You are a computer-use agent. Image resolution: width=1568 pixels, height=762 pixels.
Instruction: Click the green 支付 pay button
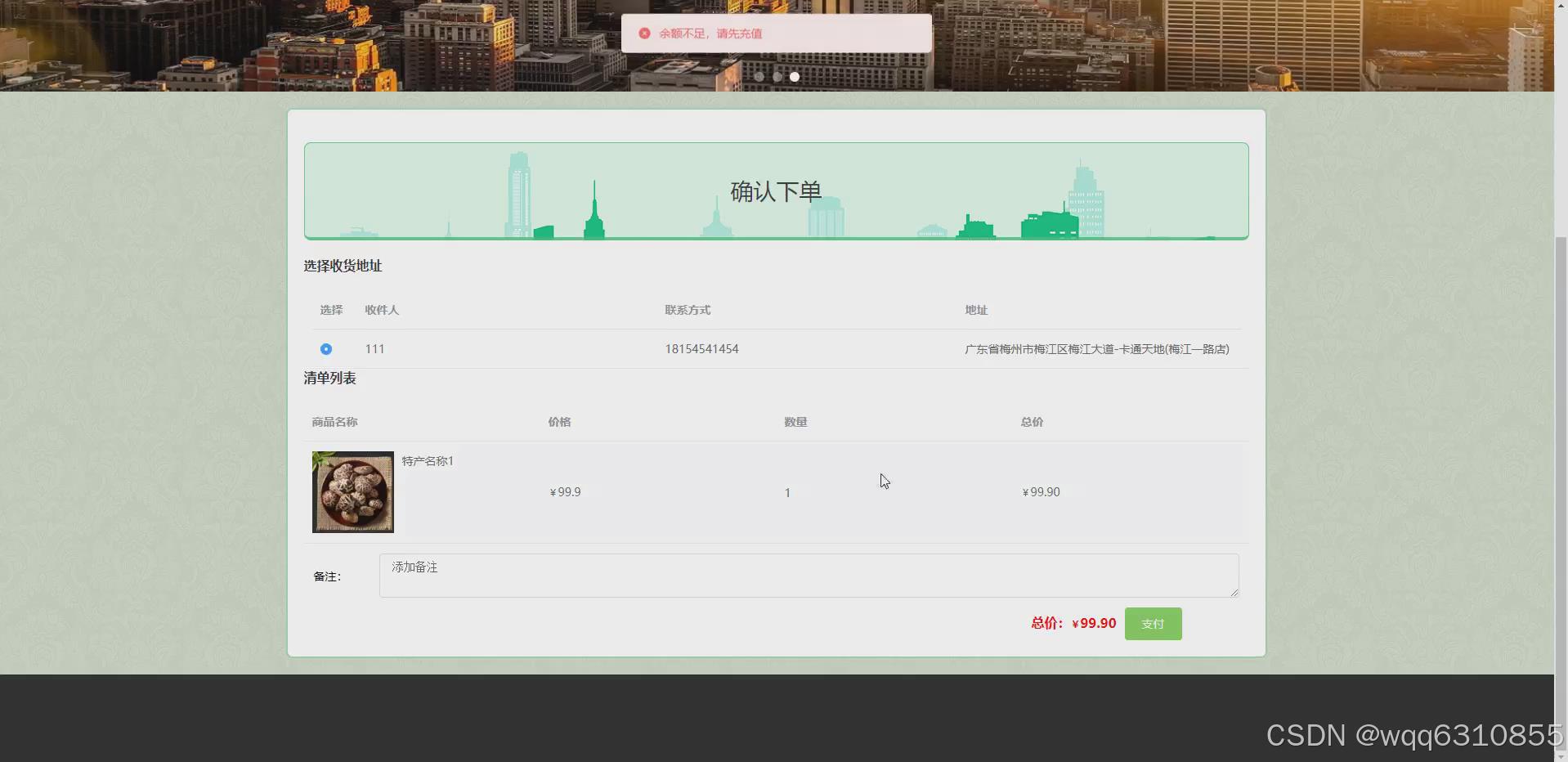tap(1153, 624)
